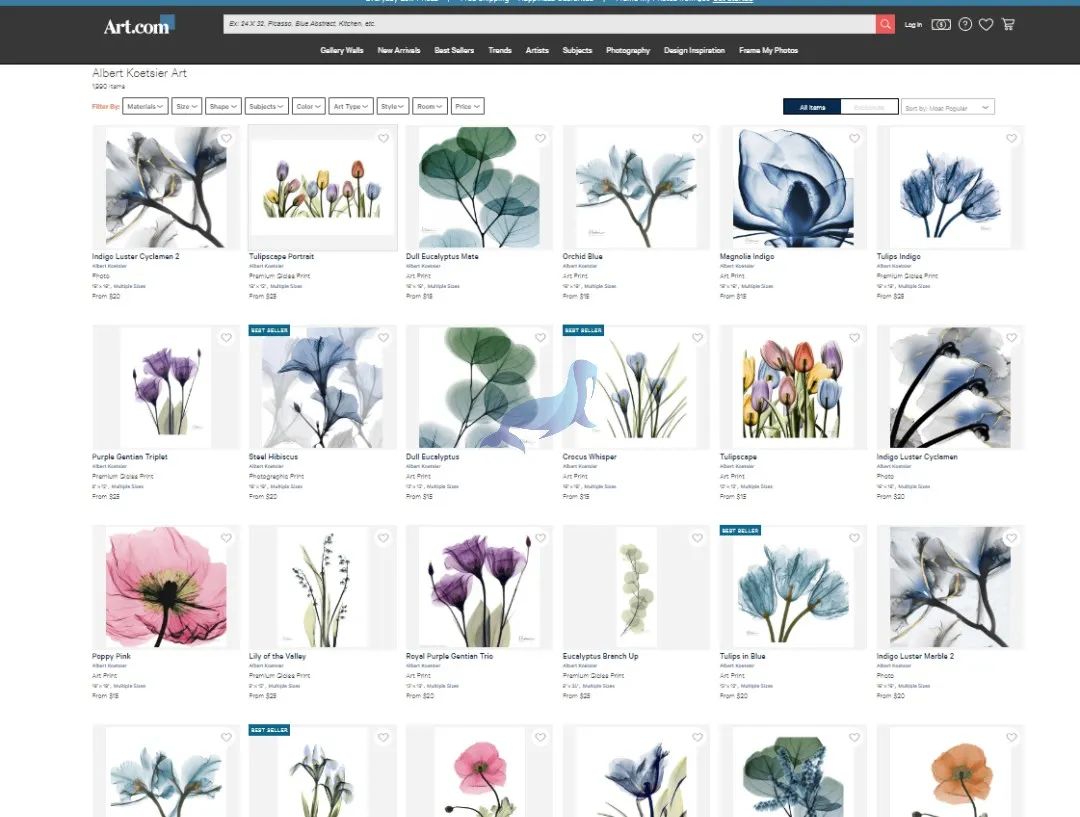This screenshot has height=817, width=1080.
Task: Open the Best Sellers menu
Action: click(x=454, y=50)
